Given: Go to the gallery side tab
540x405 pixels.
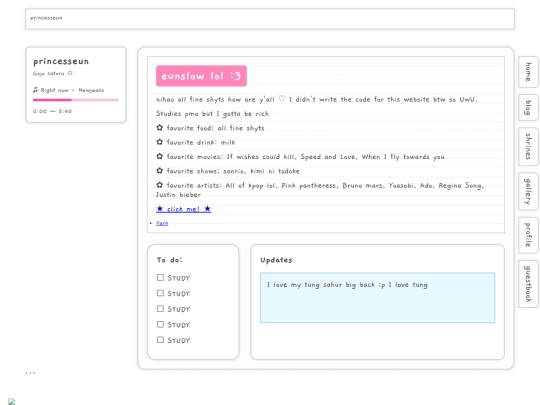Looking at the screenshot, I should [528, 191].
